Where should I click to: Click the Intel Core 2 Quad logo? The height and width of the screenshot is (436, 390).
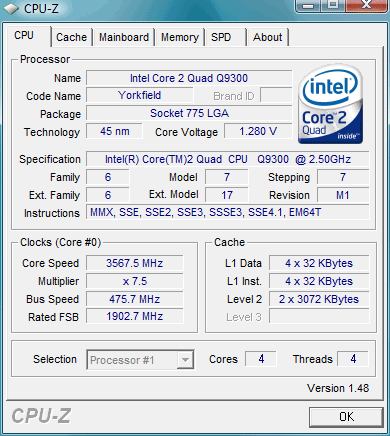pos(331,104)
